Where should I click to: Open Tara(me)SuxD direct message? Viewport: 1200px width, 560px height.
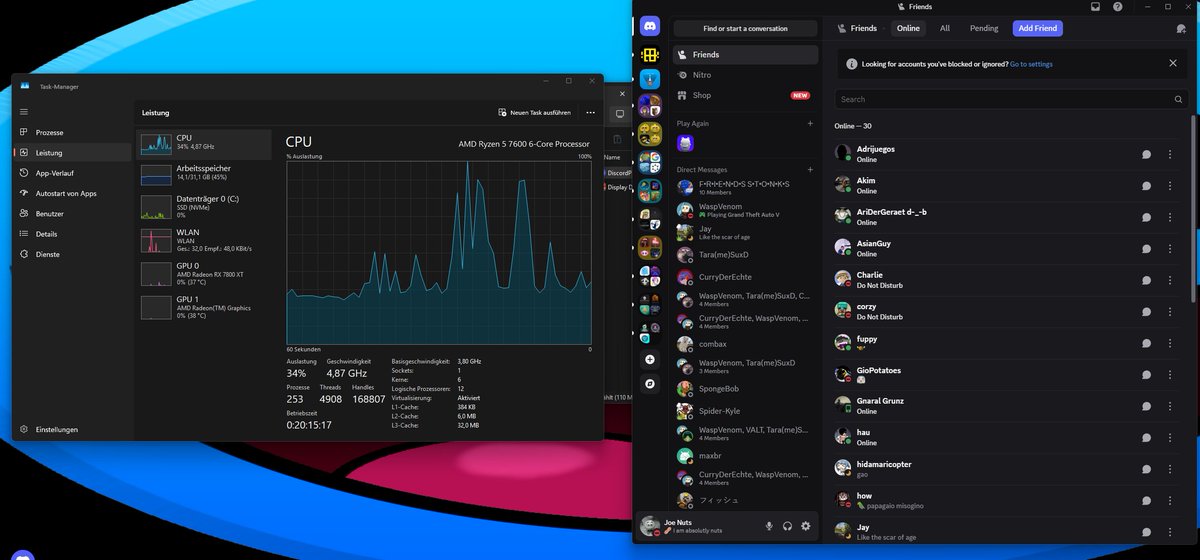[746, 255]
